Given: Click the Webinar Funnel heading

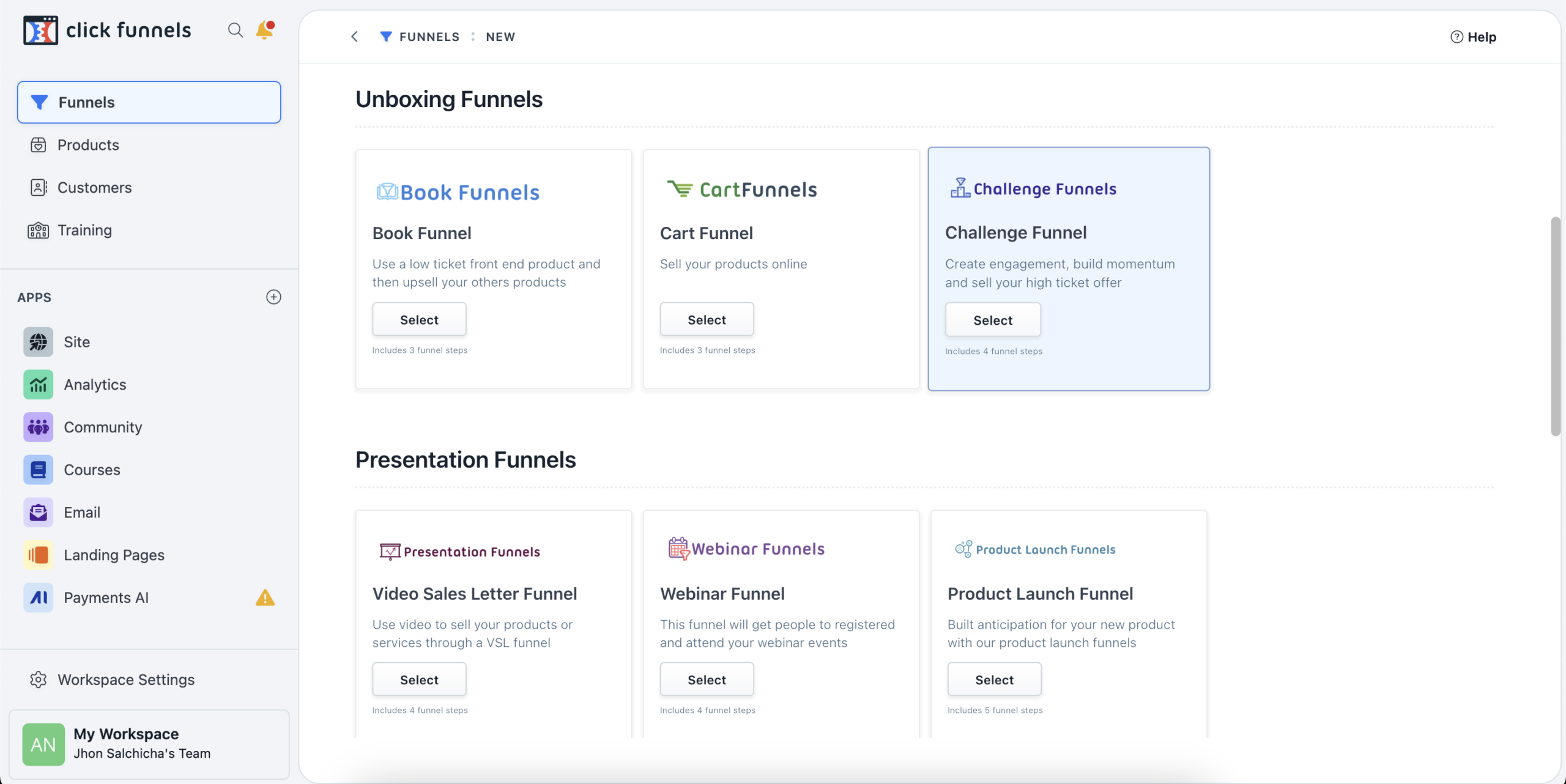Looking at the screenshot, I should point(722,593).
